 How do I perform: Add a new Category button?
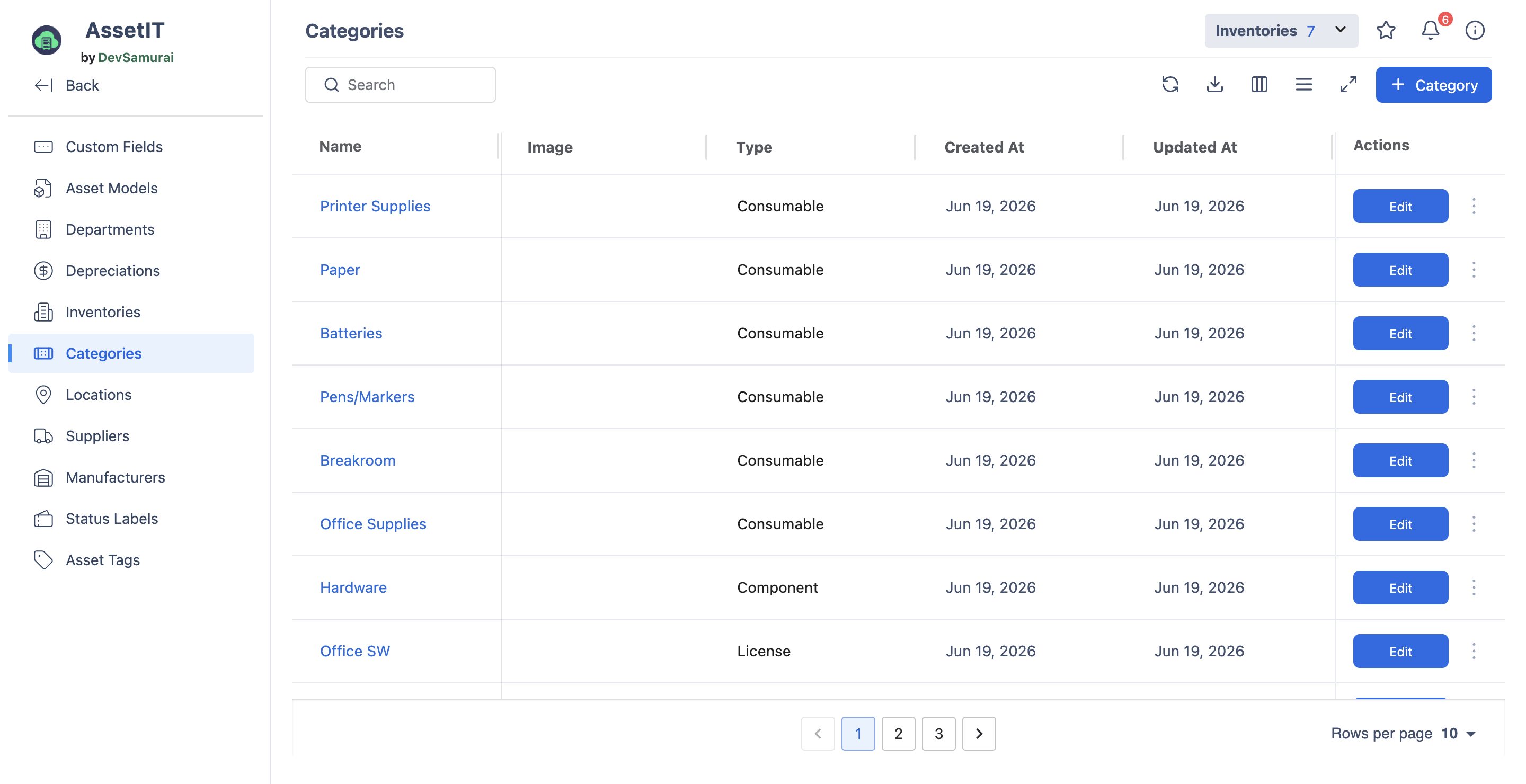[1433, 85]
